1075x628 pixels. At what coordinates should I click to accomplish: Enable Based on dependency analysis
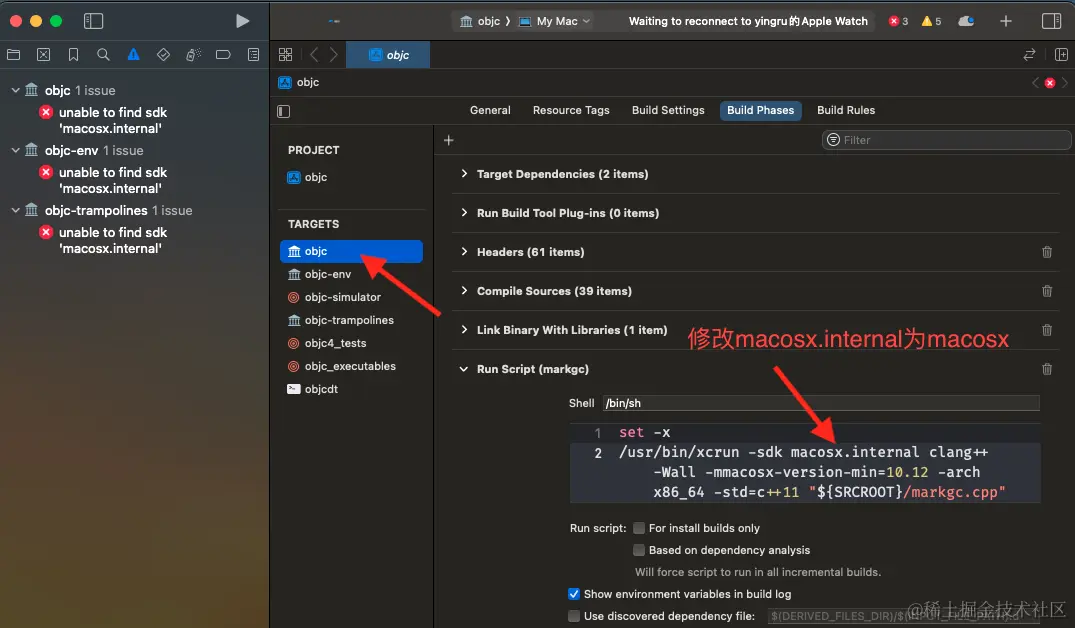[x=639, y=550]
